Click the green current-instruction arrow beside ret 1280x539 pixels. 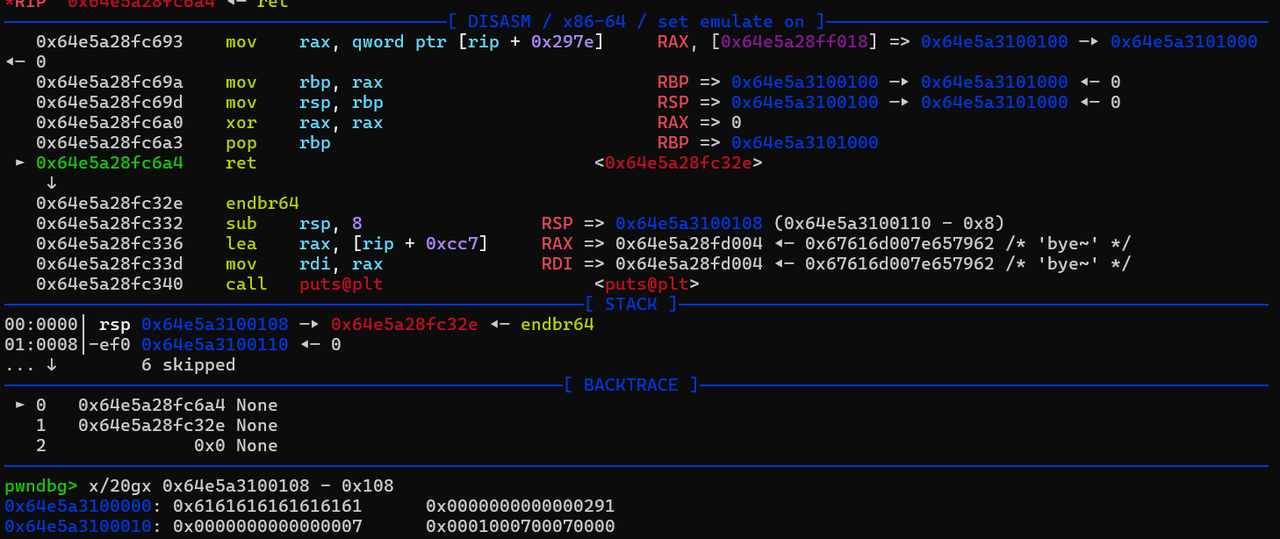(x=20, y=163)
